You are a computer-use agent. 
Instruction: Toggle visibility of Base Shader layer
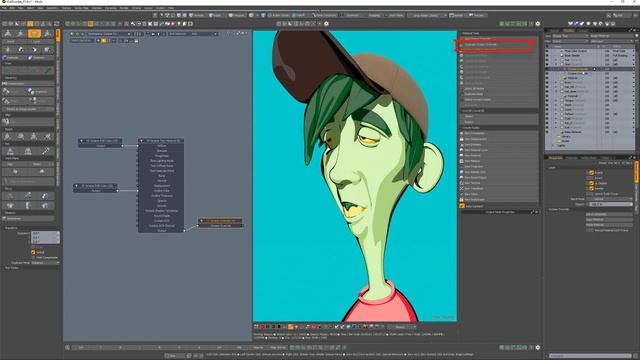pyautogui.click(x=547, y=56)
